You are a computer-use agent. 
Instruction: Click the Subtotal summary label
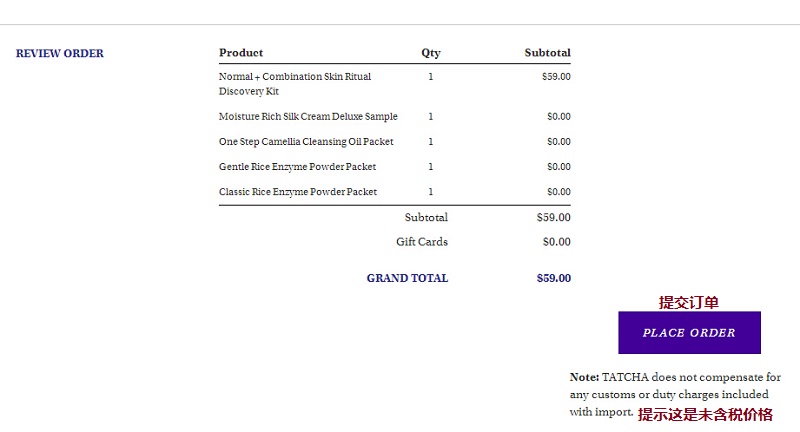426,217
